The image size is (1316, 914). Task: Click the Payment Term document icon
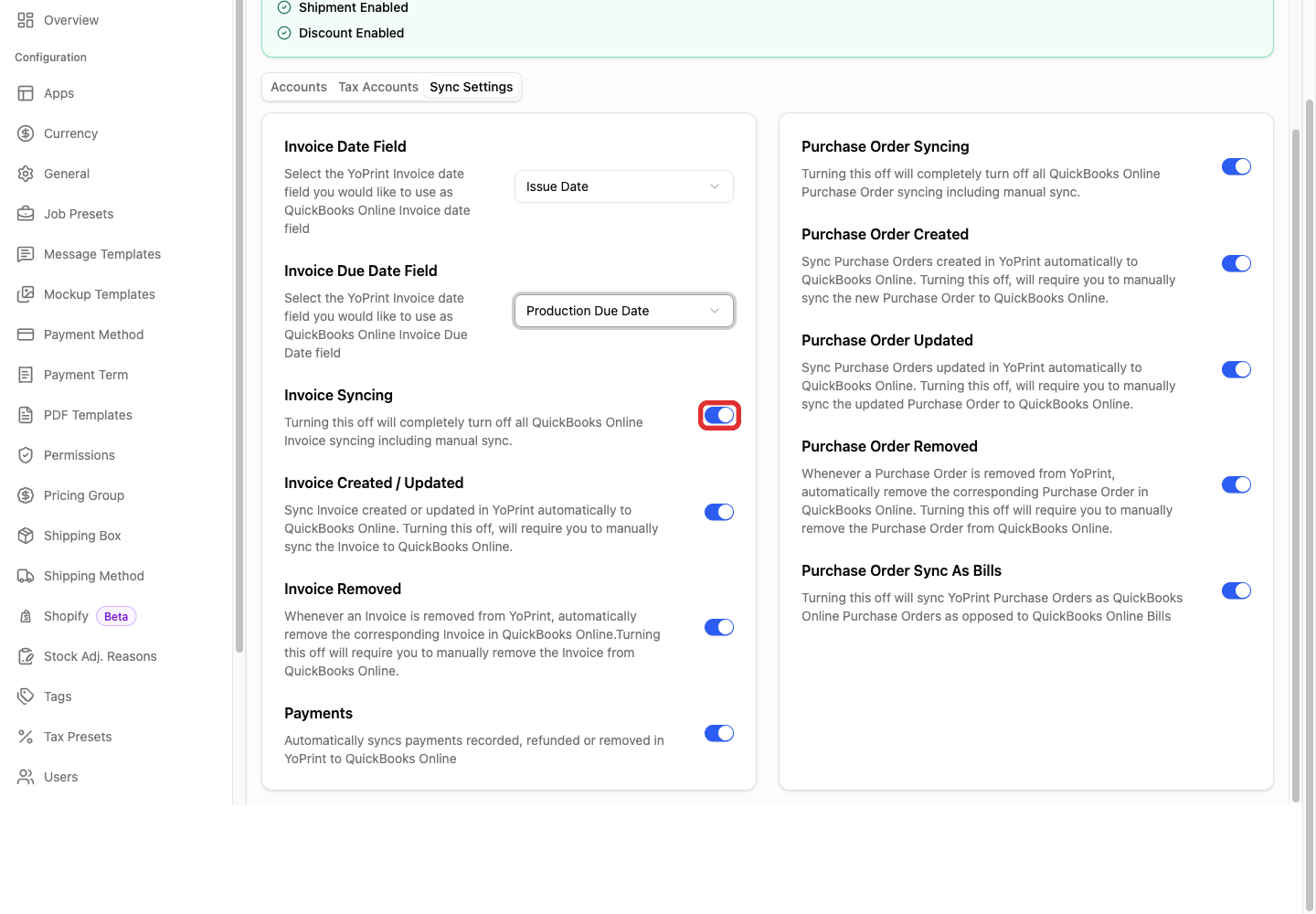[x=26, y=375]
